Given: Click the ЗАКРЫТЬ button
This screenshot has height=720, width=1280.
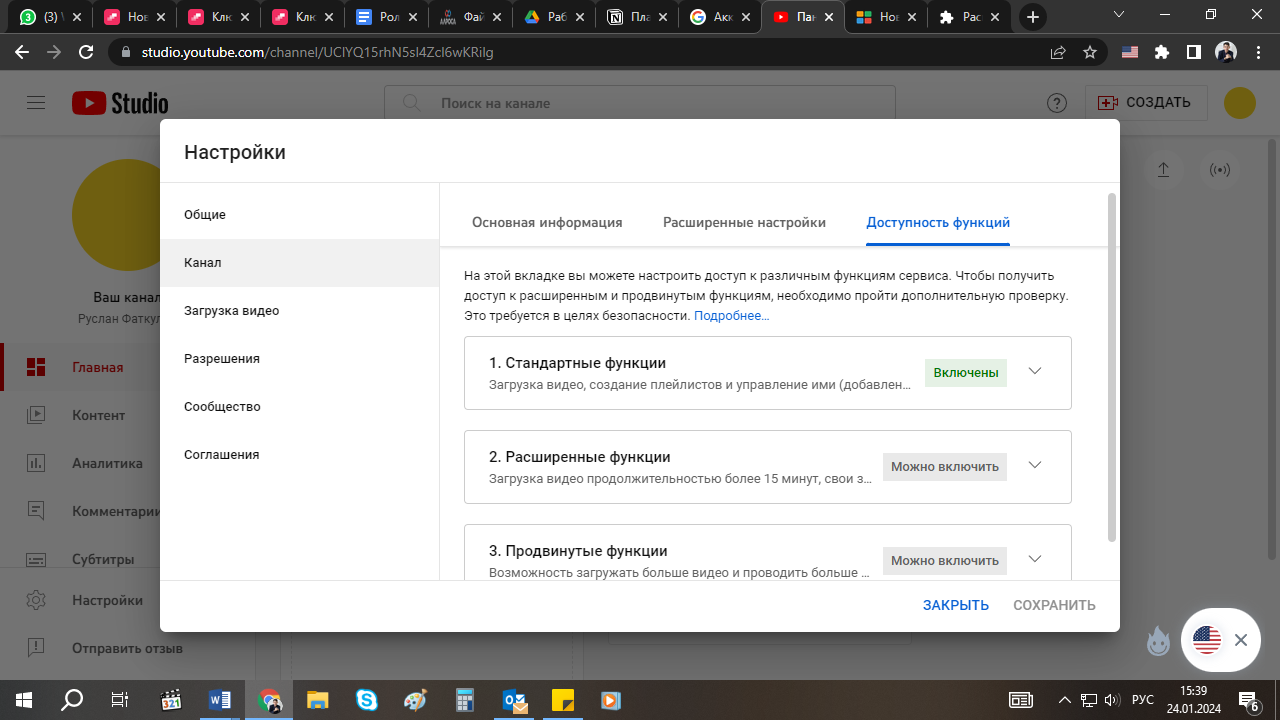Looking at the screenshot, I should point(955,605).
